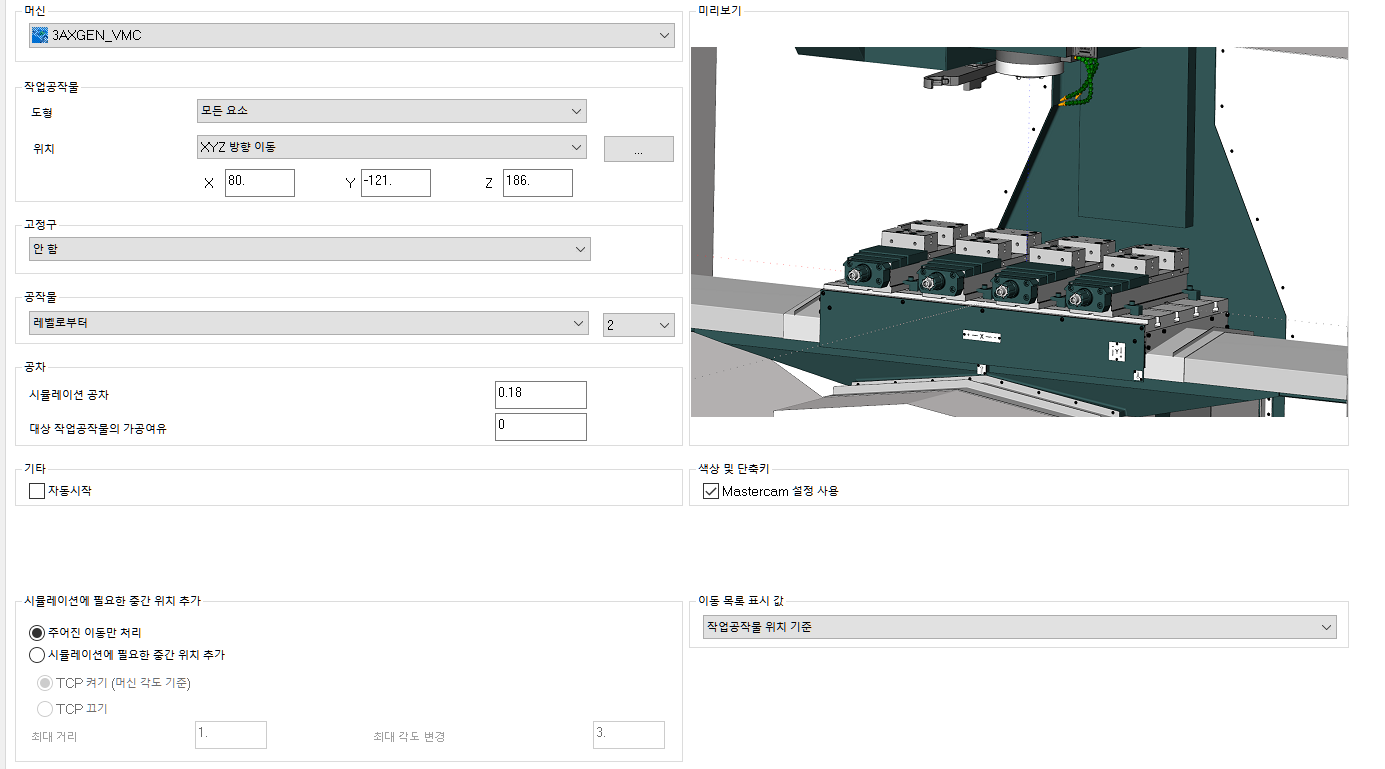
Task: Open the level number dropdown showing 2
Action: [x=639, y=325]
